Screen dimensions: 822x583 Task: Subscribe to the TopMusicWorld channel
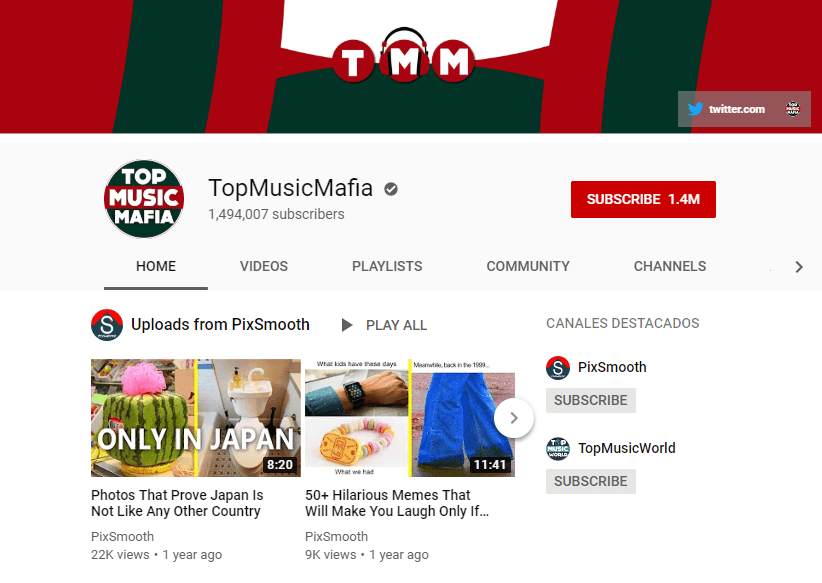(590, 481)
